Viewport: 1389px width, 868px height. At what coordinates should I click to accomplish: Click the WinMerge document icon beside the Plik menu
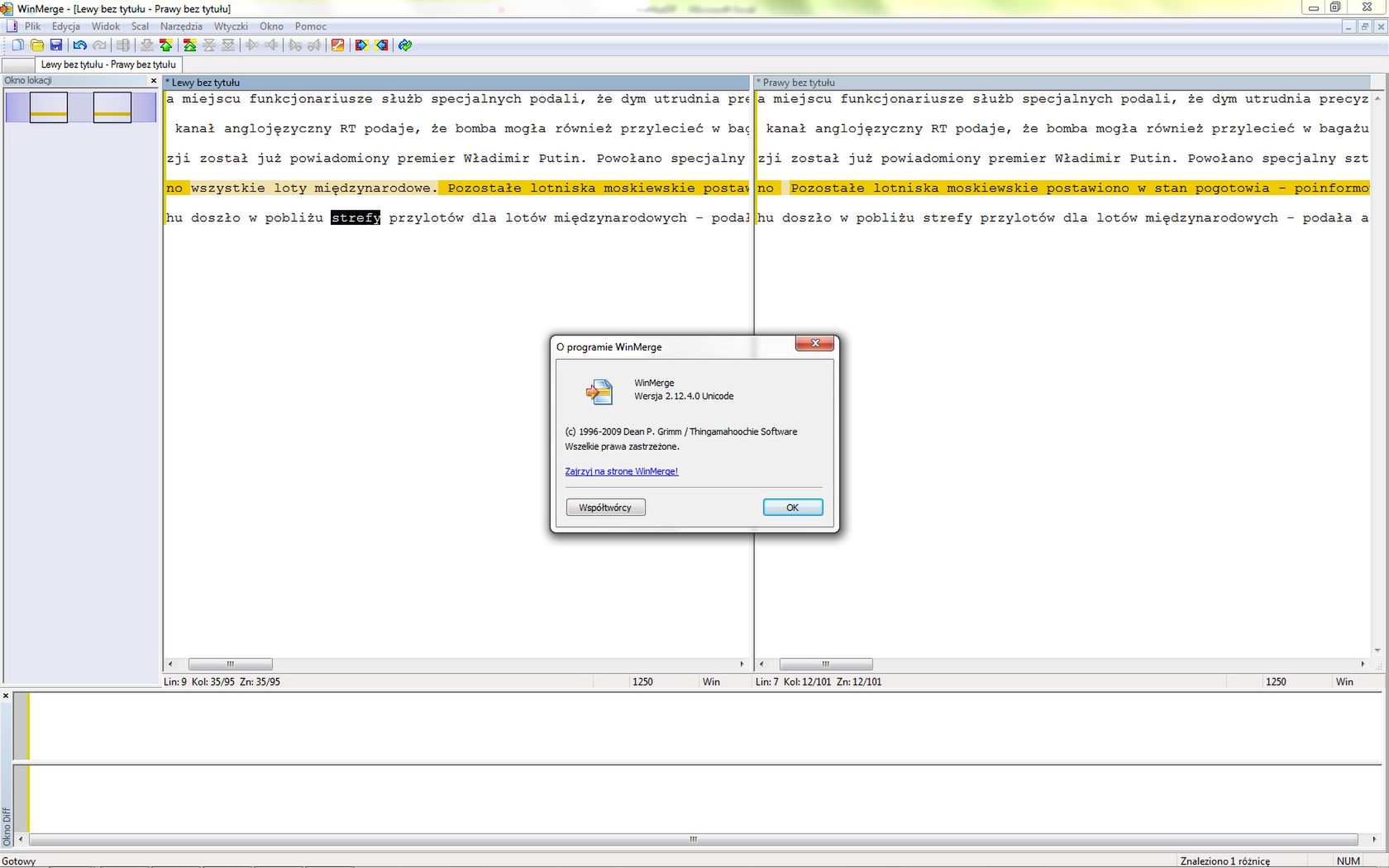pos(12,26)
